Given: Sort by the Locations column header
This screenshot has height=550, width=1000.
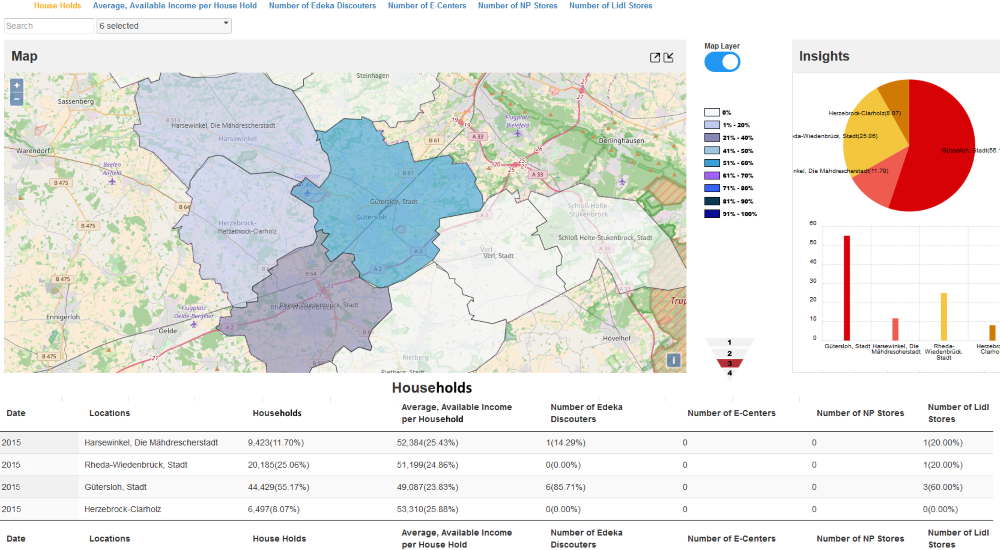Looking at the screenshot, I should pos(110,413).
